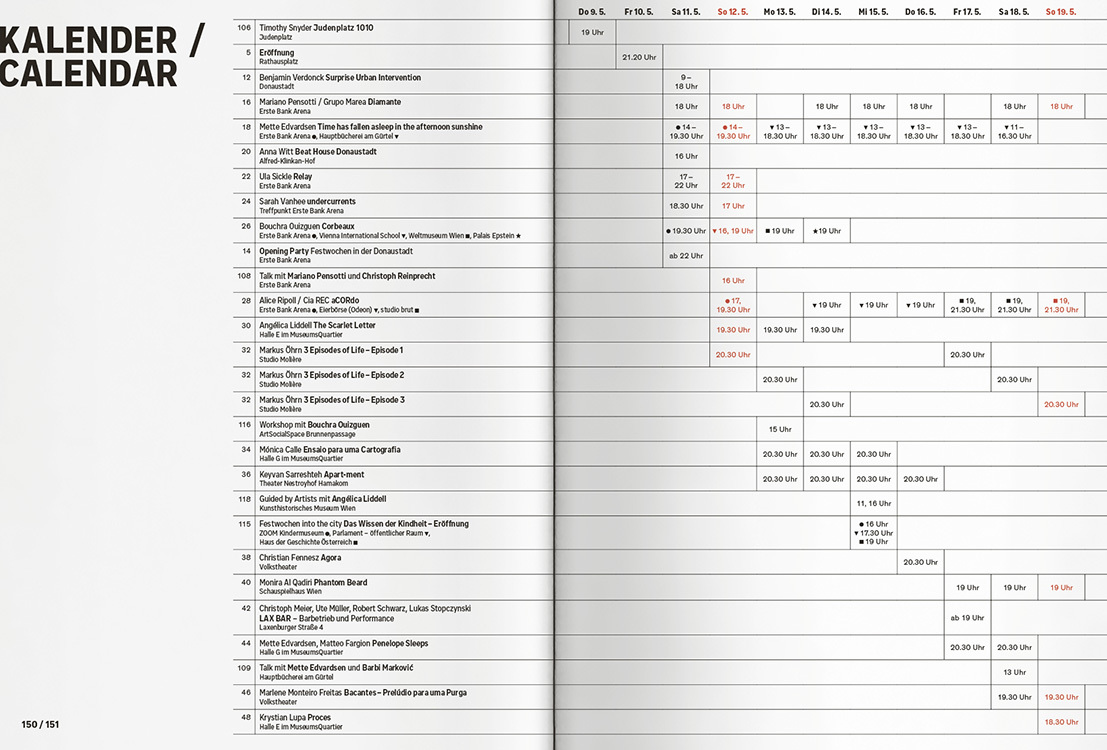The image size is (1107, 750).
Task: Select the red 'So 19. 5.' date header
Action: [1060, 12]
